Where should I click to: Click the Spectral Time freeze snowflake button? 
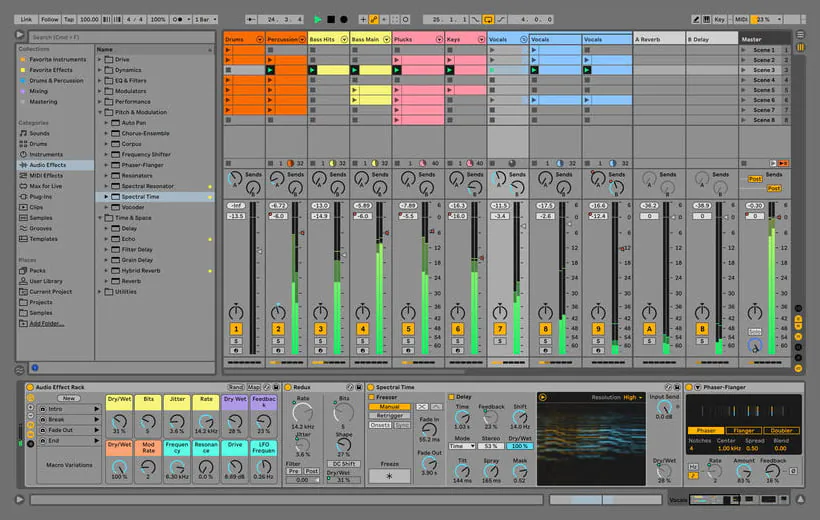[389, 476]
